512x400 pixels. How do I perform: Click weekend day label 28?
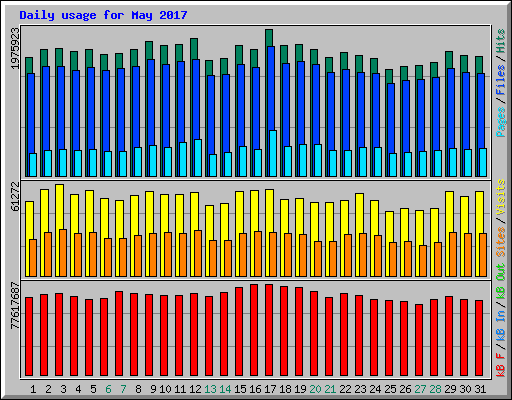[435, 389]
